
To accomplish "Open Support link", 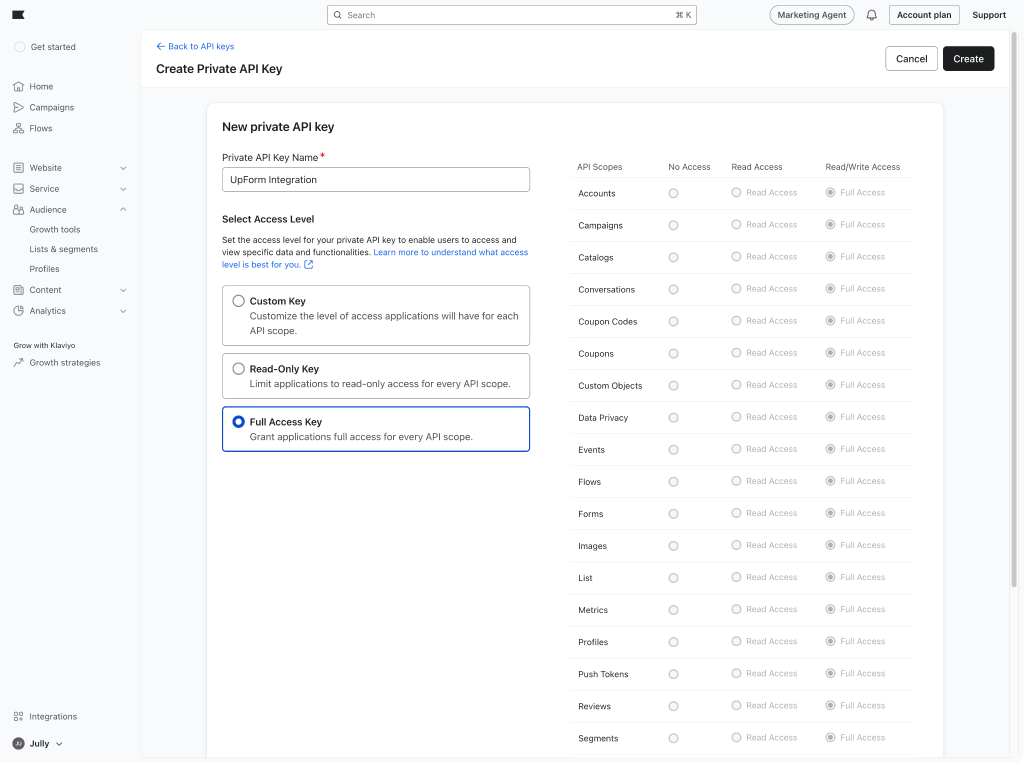I will coord(989,15).
